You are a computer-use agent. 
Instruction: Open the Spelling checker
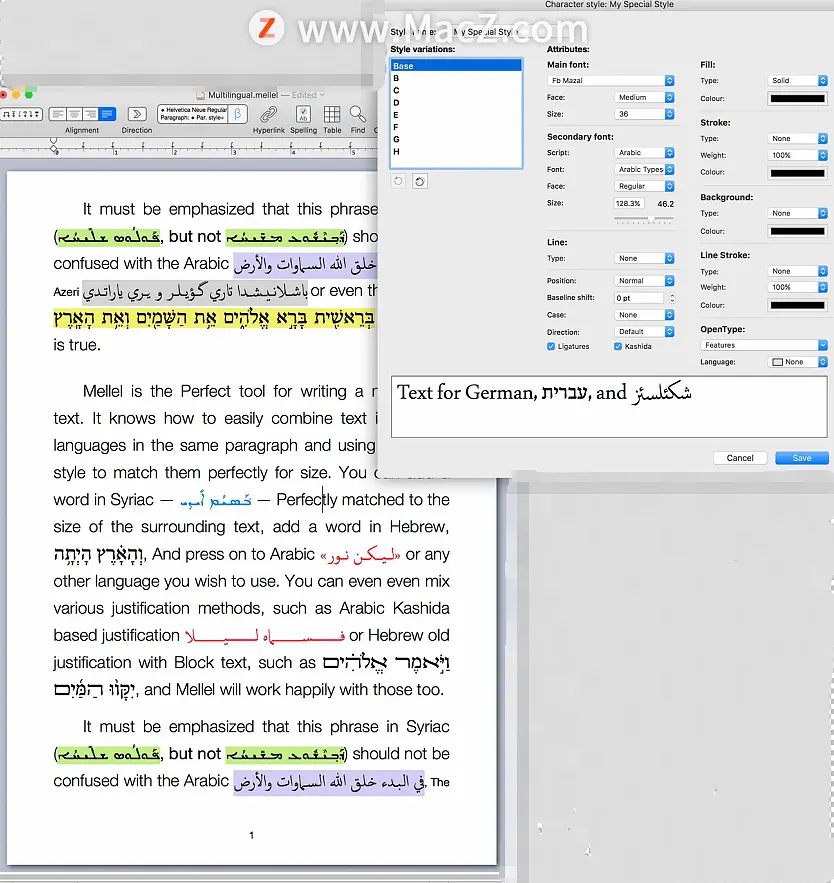click(304, 114)
